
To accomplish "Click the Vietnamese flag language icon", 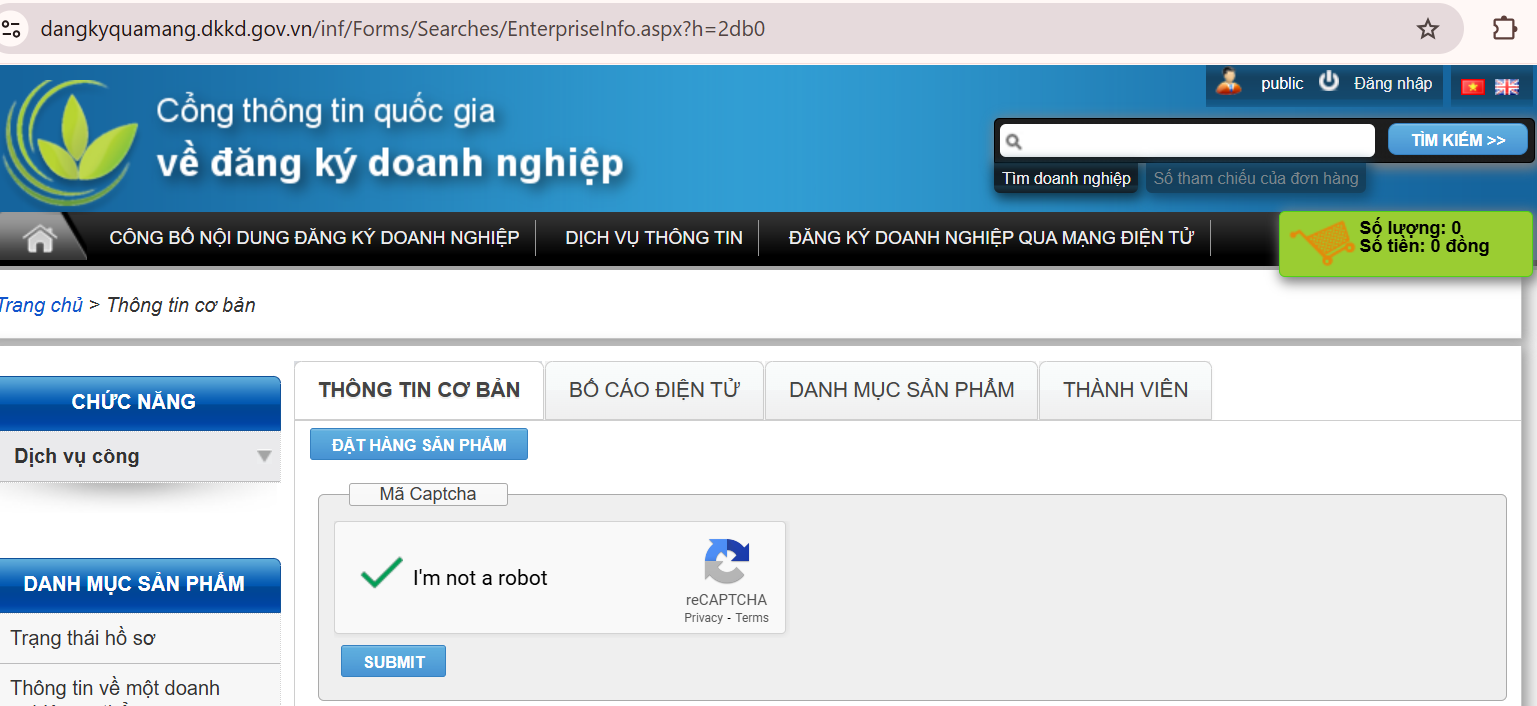I will (1472, 87).
